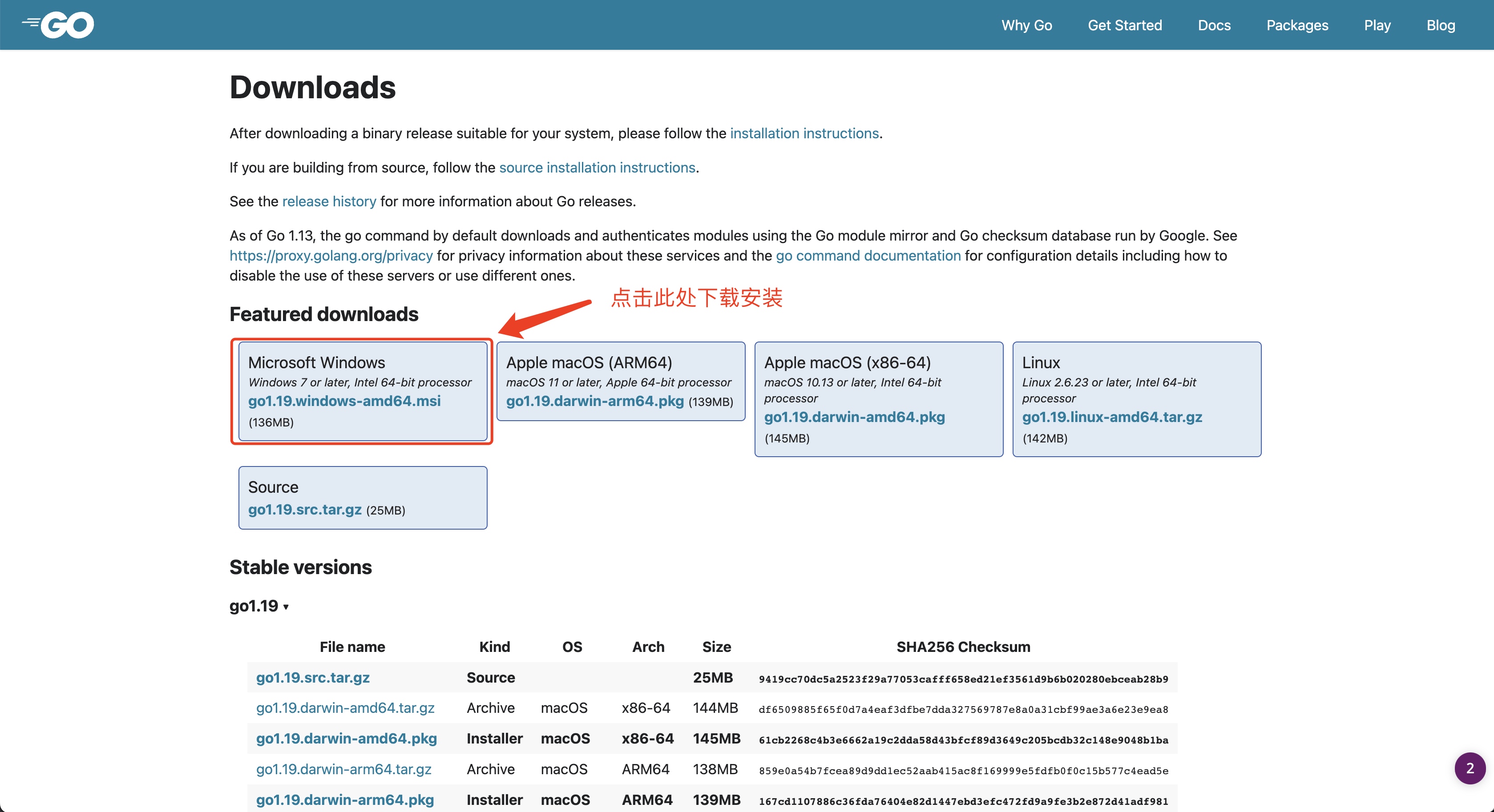Click go1.19.darwin-amd64.pkg in the table
The image size is (1494, 812).
coord(346,739)
